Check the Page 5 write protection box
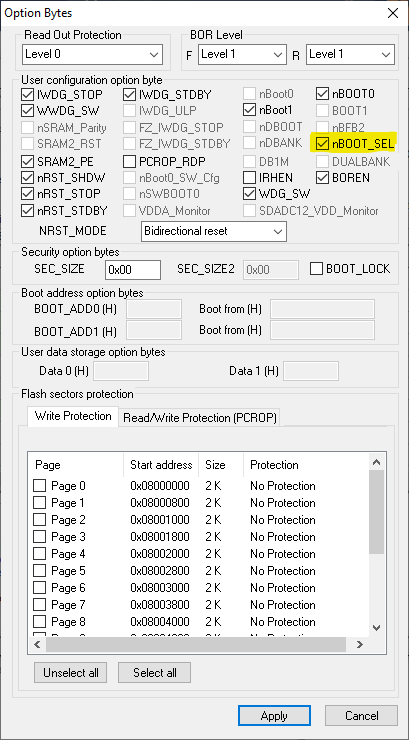Viewport: 409px width, 740px height. [x=40, y=571]
